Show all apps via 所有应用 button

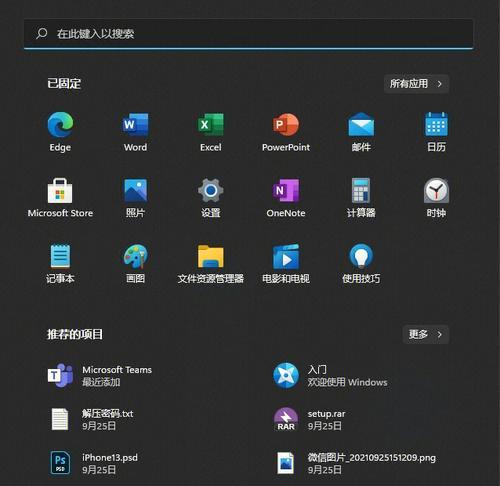coord(416,84)
